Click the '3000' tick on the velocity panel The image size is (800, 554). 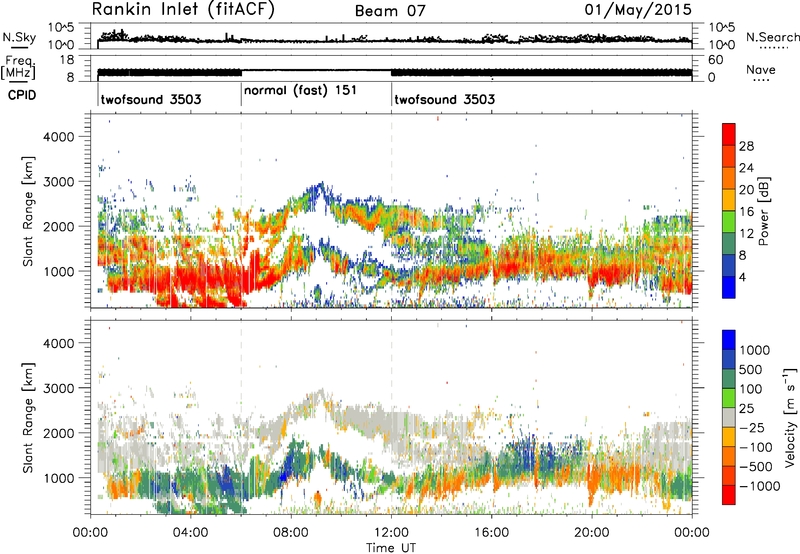[59, 388]
